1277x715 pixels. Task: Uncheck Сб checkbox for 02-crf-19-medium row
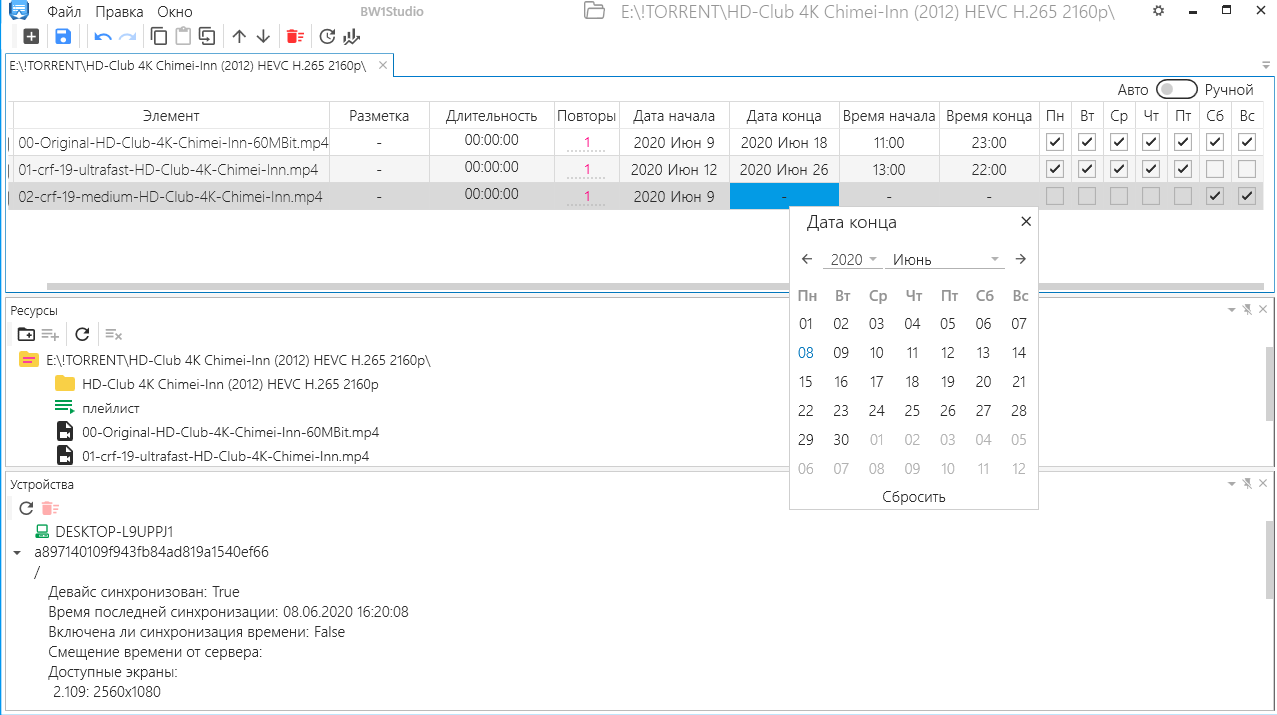[1215, 197]
